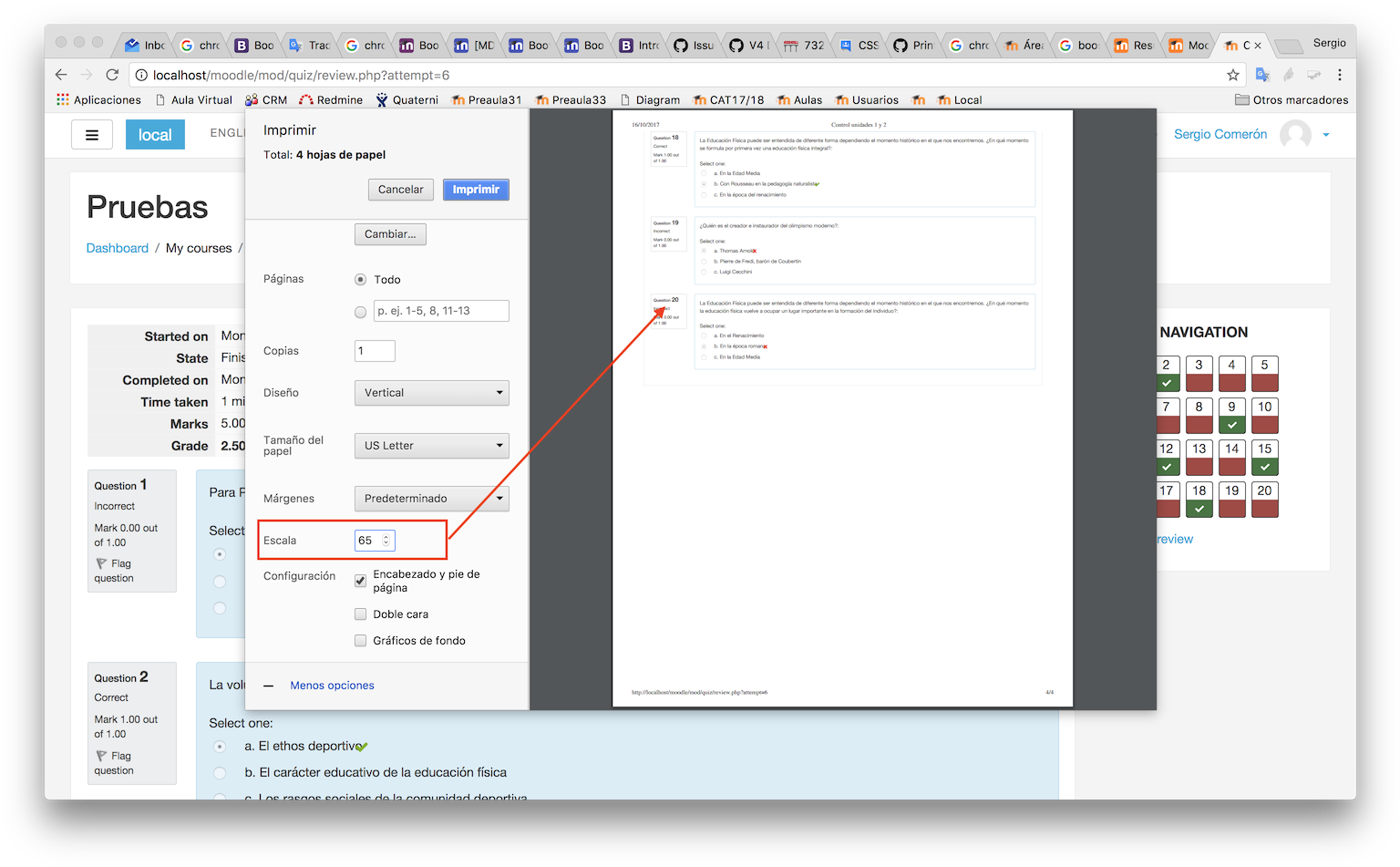The image size is (1400, 867).
Task: Switch to the V4 GitHub tab
Action: click(748, 46)
